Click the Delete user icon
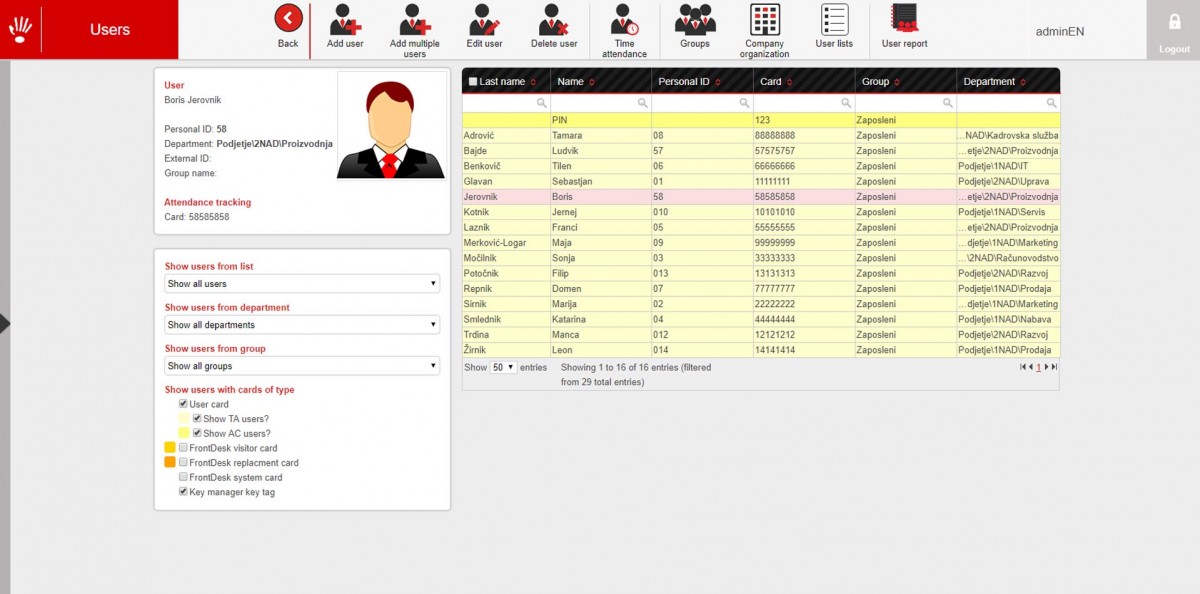 (x=554, y=20)
